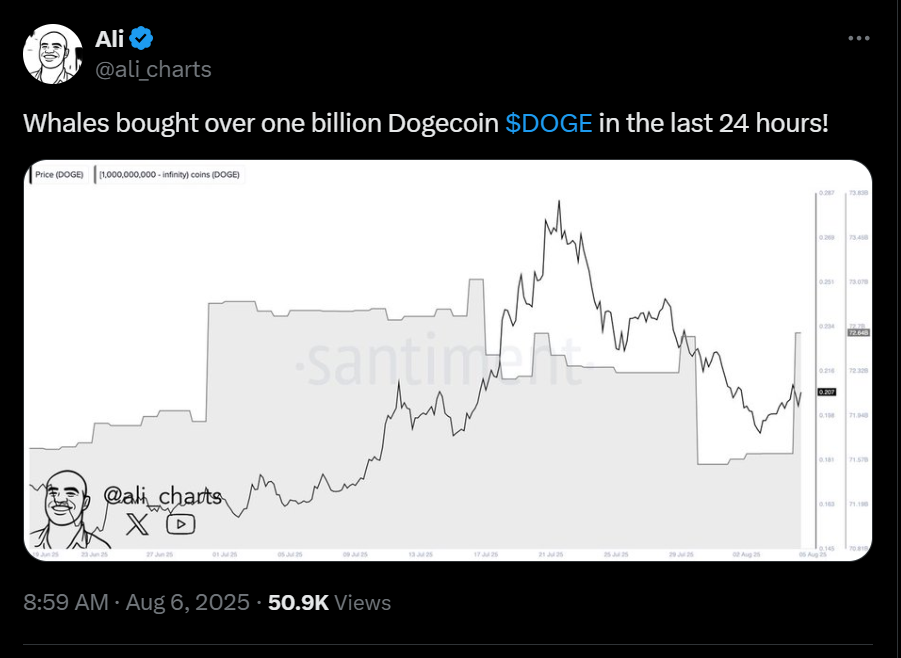
Task: Click the display name Ali
Action: pyautogui.click(x=109, y=40)
